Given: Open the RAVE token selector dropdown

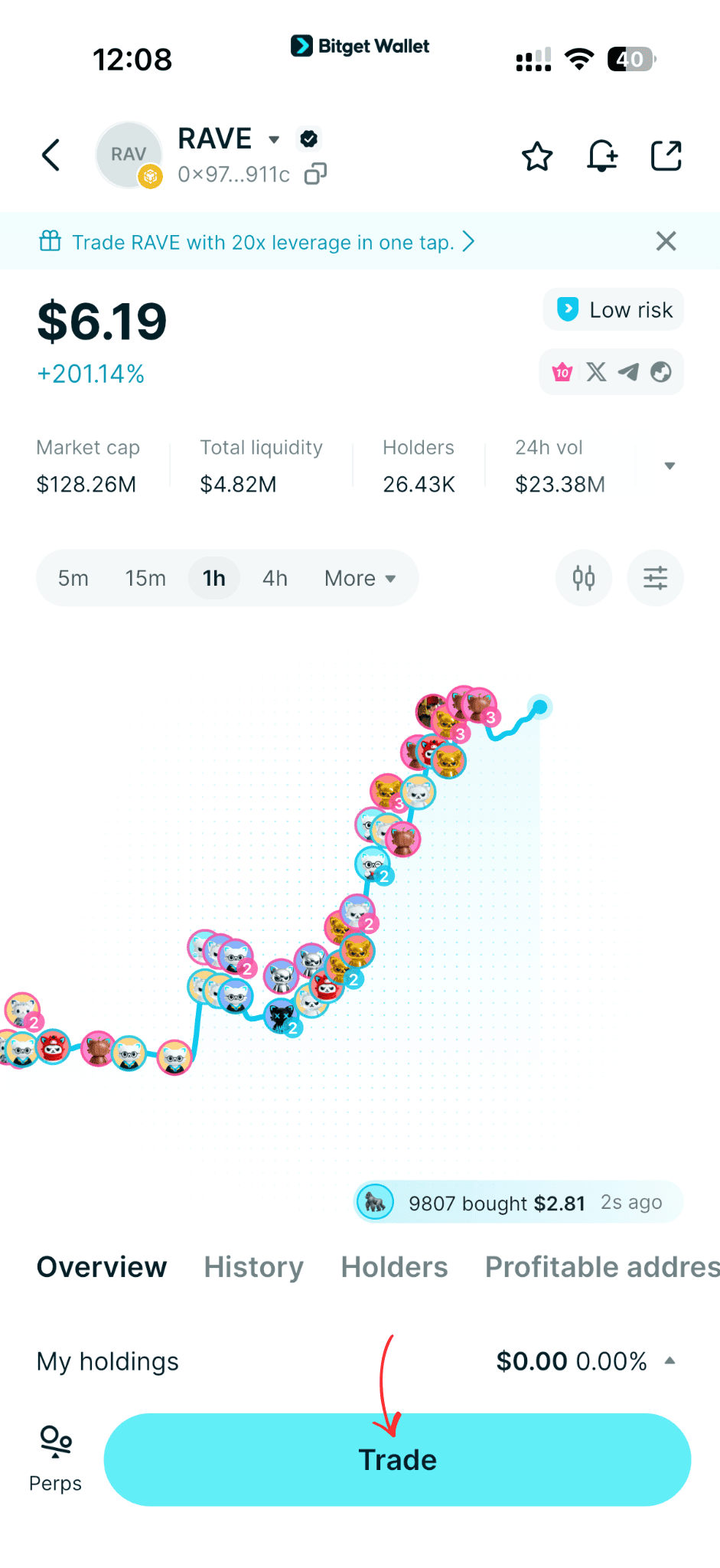Looking at the screenshot, I should pyautogui.click(x=274, y=139).
